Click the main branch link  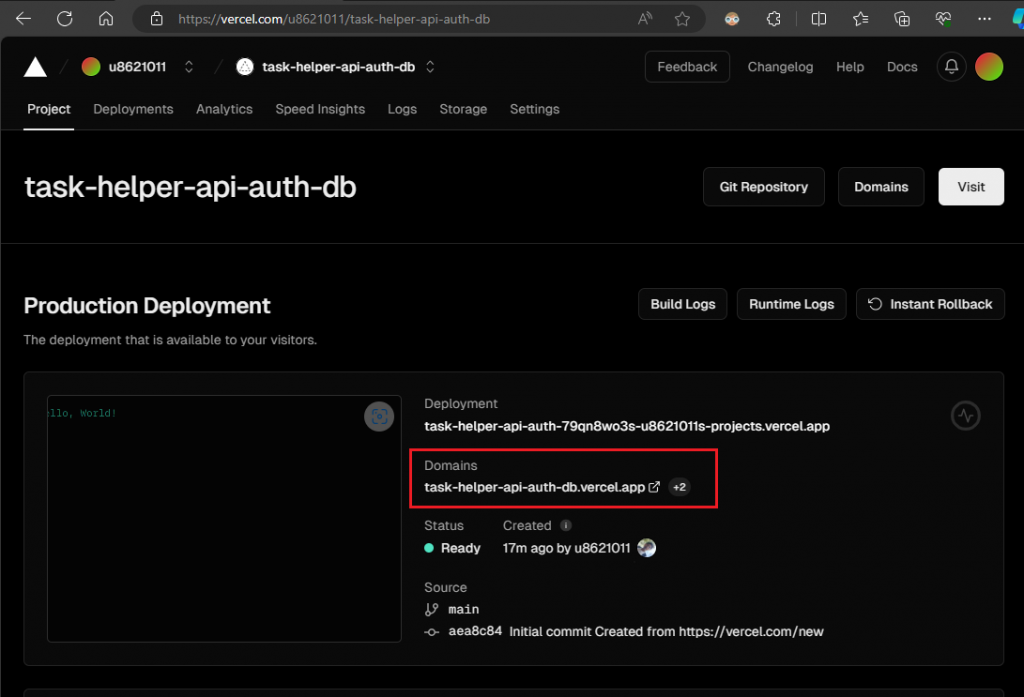point(464,609)
